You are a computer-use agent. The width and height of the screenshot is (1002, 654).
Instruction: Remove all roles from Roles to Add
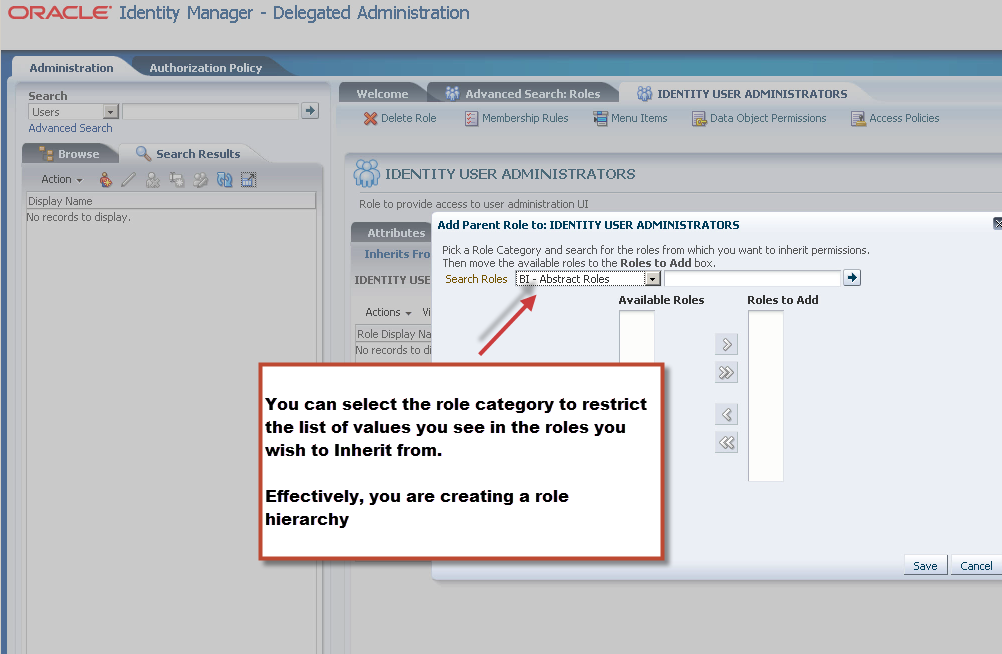[727, 442]
